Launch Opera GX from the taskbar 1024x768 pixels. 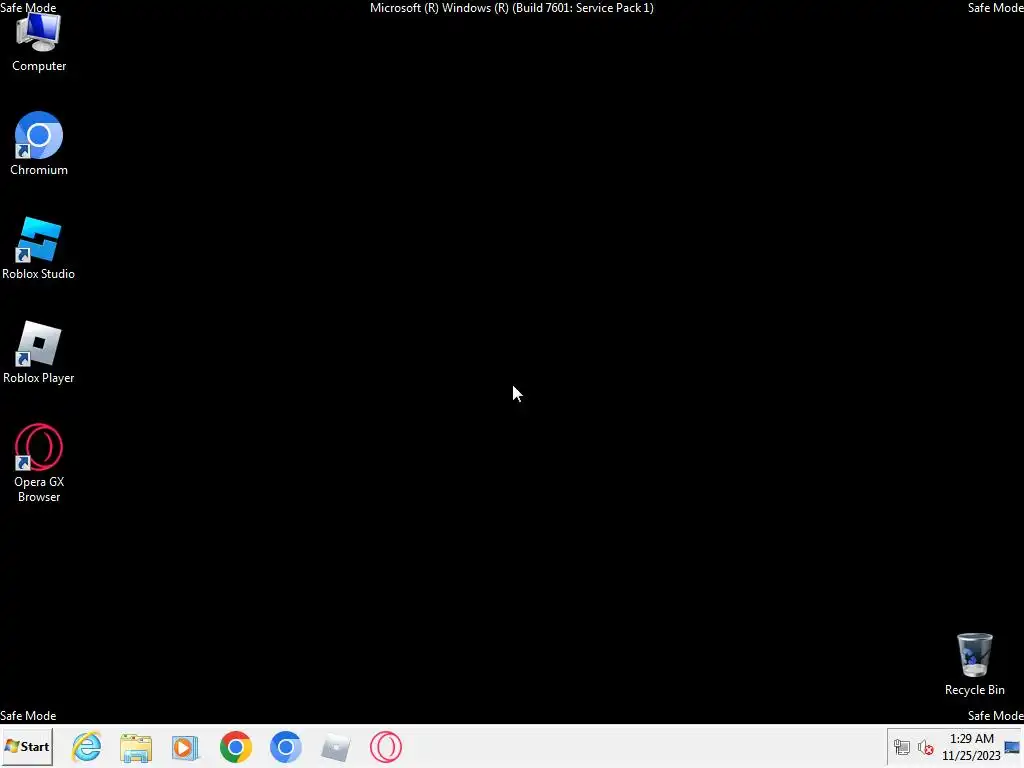[386, 747]
